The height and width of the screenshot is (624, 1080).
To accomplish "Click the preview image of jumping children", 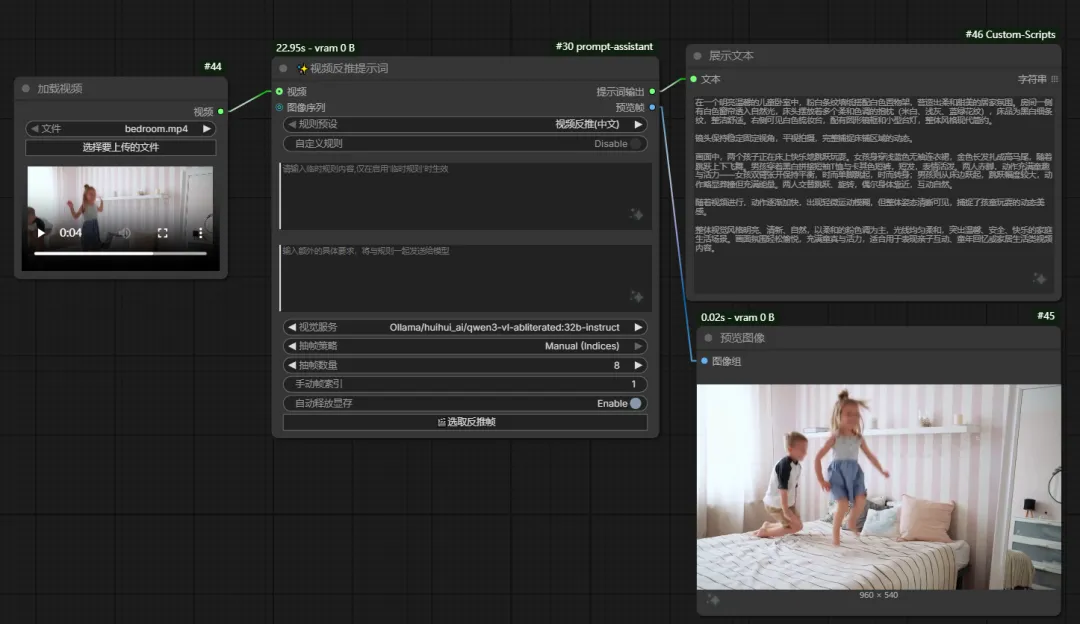I will click(x=878, y=486).
